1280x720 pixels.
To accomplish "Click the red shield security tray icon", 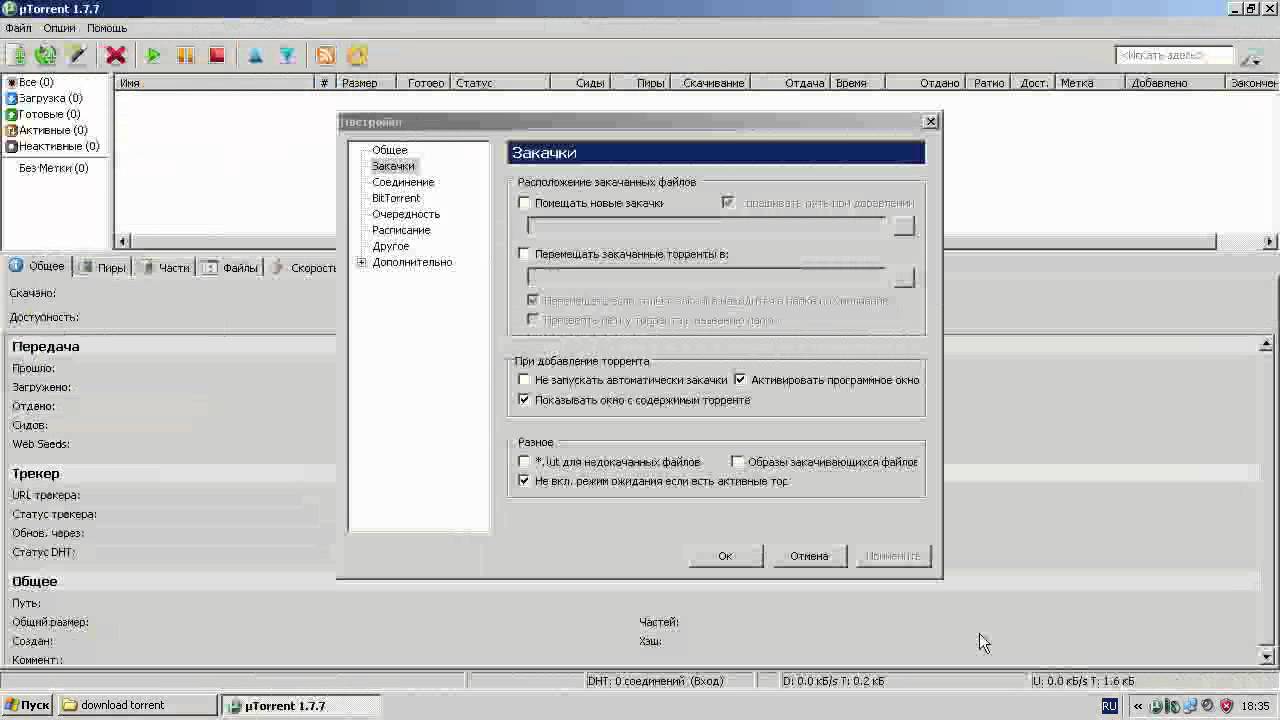I will click(1227, 706).
